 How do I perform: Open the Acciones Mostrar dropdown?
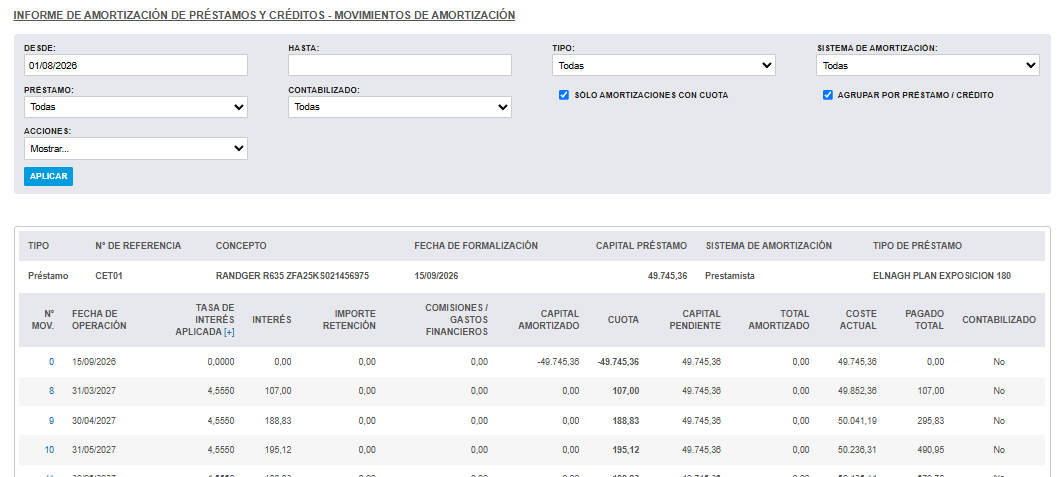coord(135,148)
